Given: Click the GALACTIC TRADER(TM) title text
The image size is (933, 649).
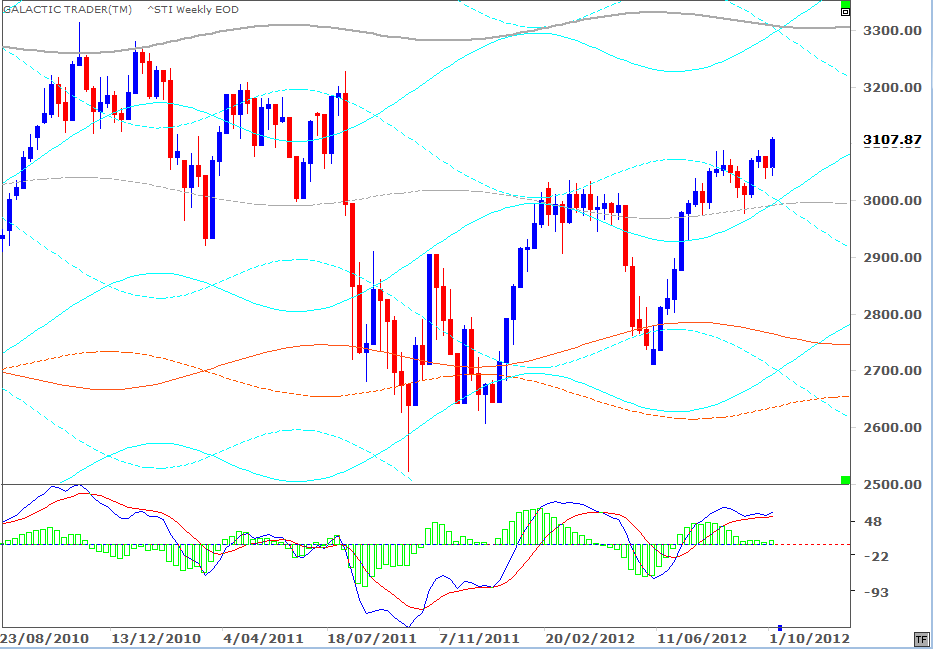Looking at the screenshot, I should pyautogui.click(x=68, y=10).
